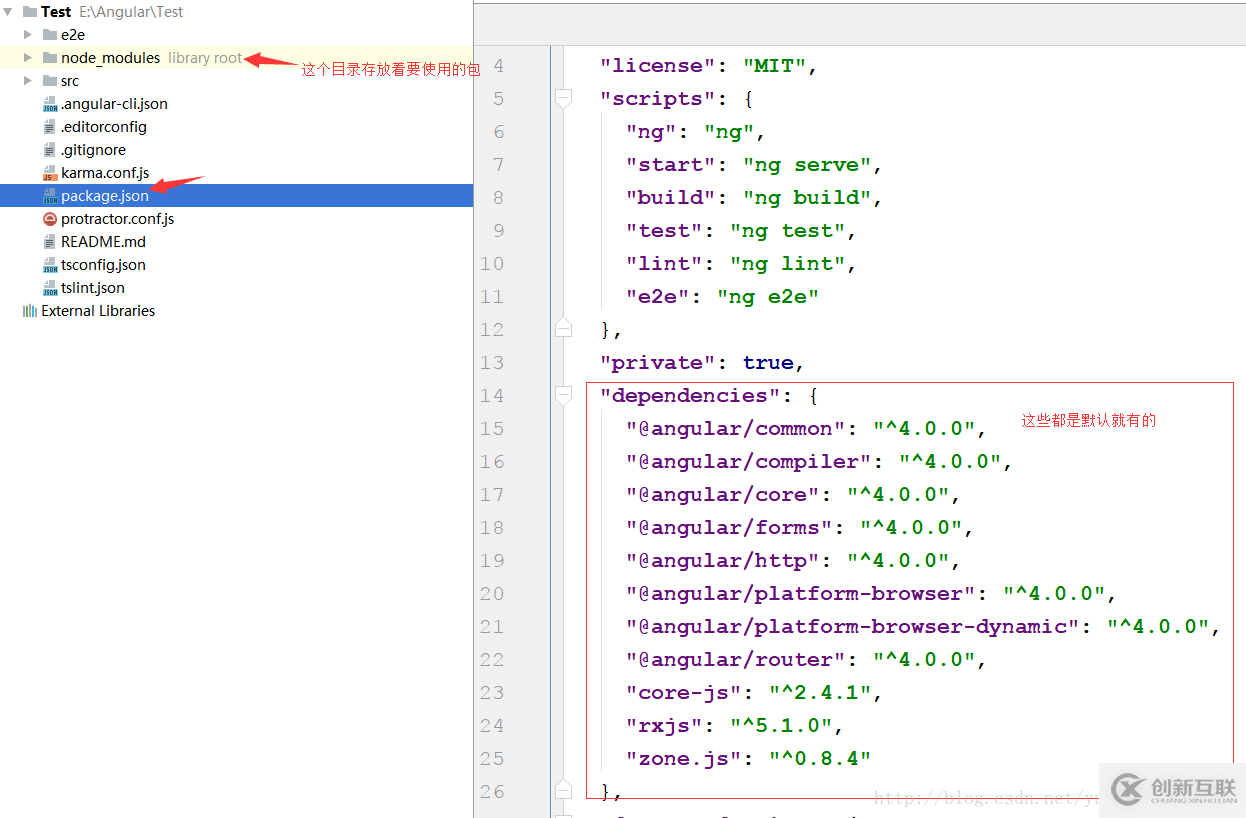
Task: Click the package.json file icon
Action: pyautogui.click(x=50, y=196)
